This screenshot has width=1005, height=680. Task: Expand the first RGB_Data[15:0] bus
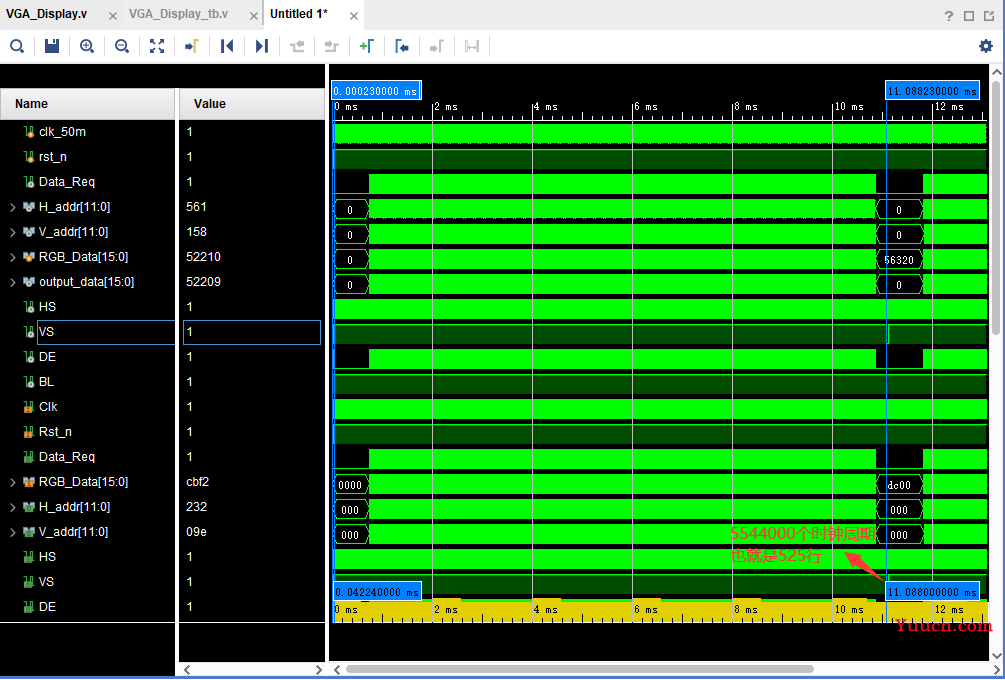[12, 257]
